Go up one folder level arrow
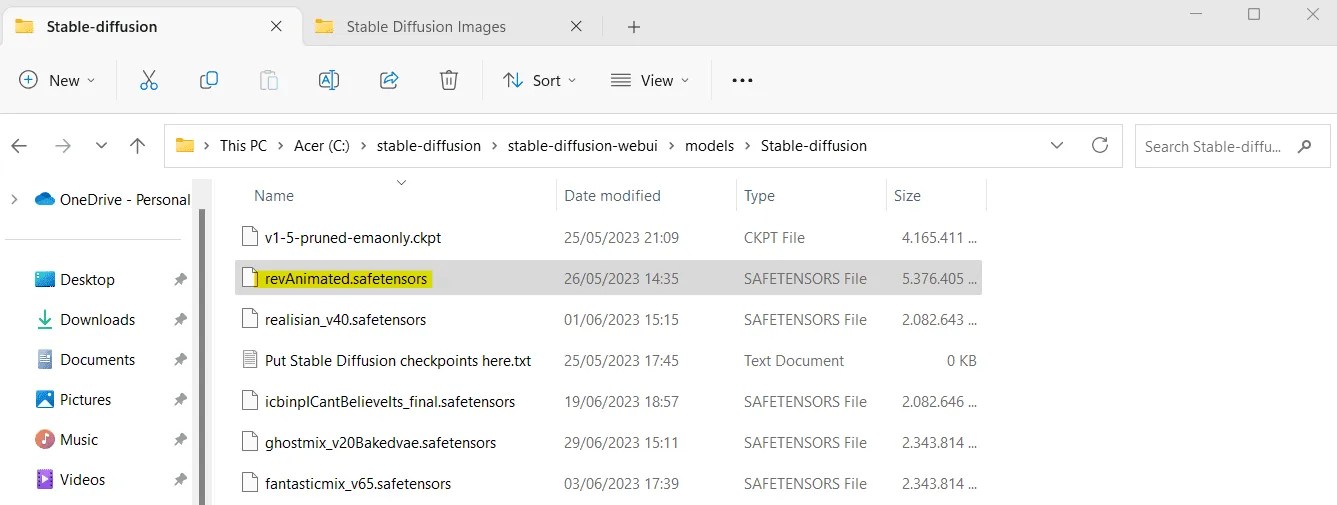Screen dimensions: 1337x505 [x=138, y=146]
